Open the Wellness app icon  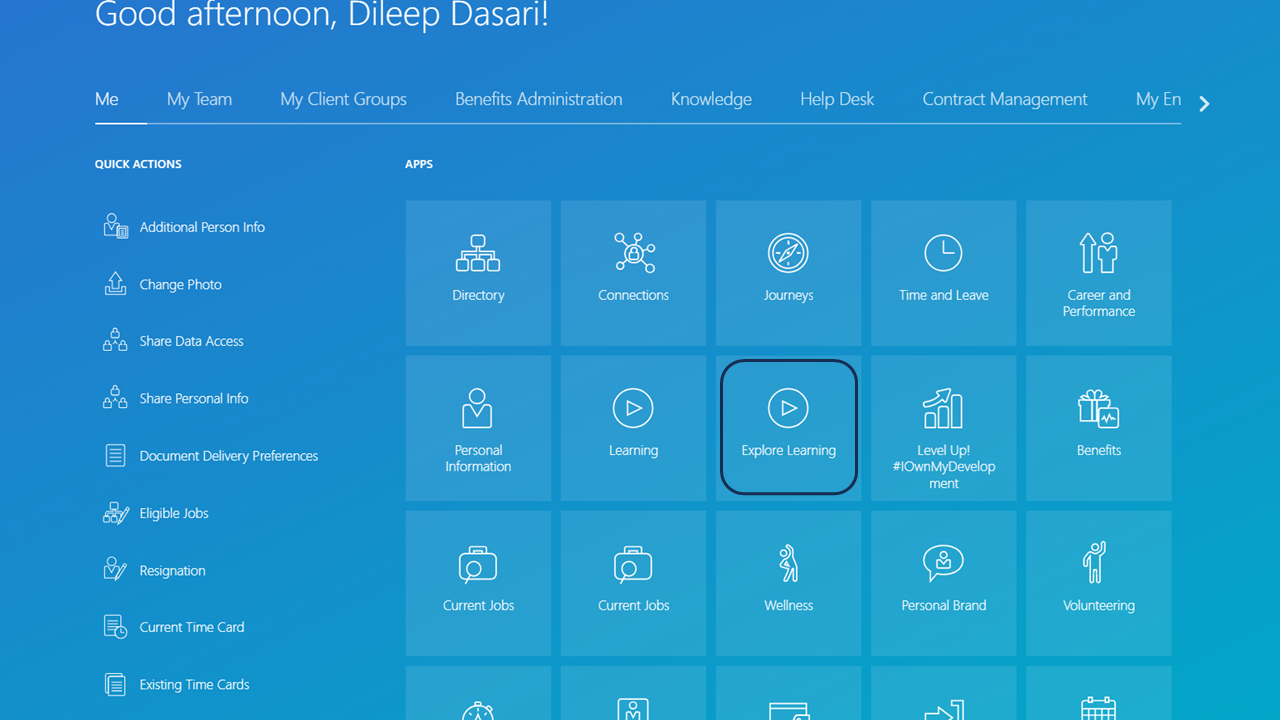click(x=788, y=564)
